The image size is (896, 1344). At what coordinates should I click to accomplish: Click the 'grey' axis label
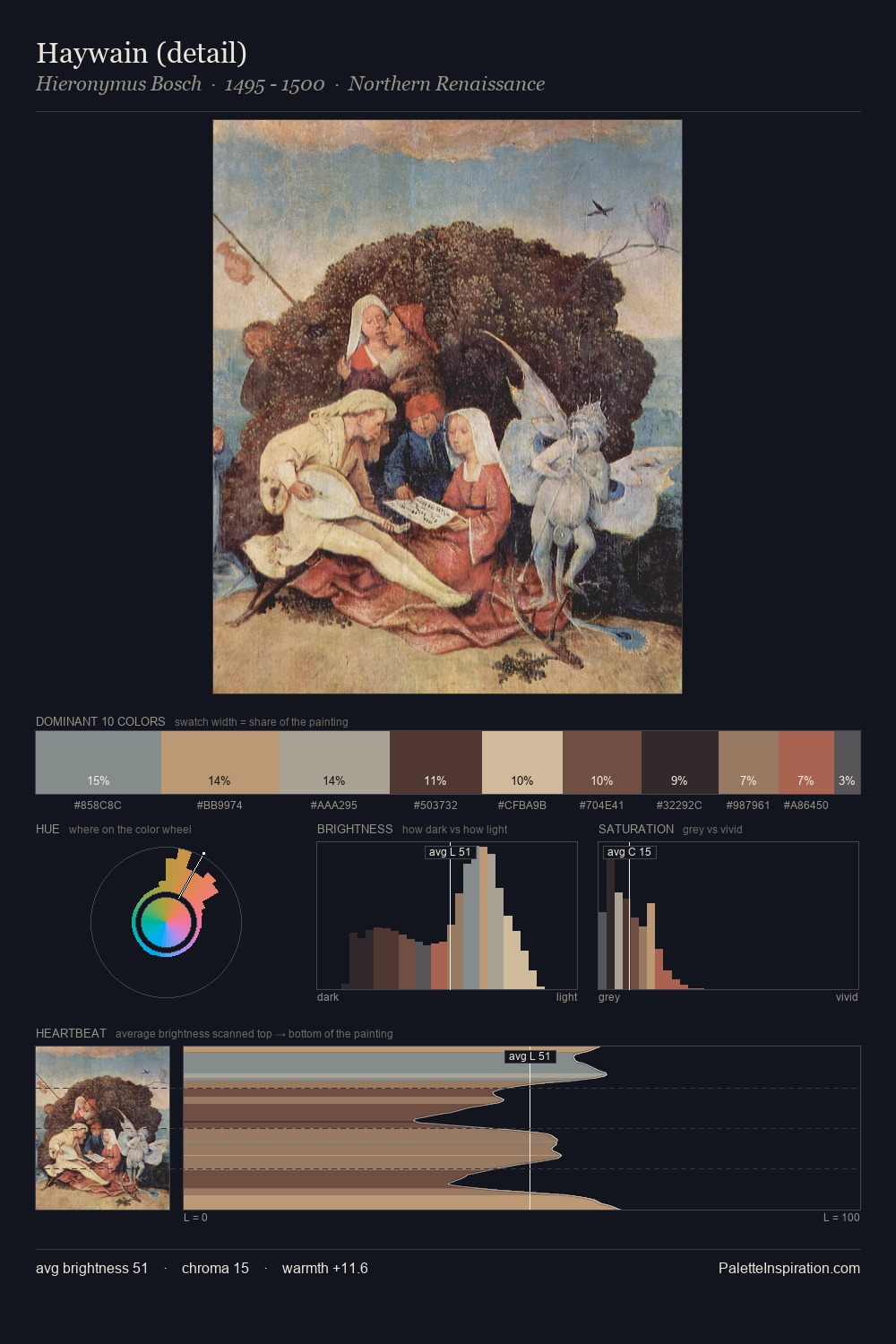pyautogui.click(x=609, y=997)
